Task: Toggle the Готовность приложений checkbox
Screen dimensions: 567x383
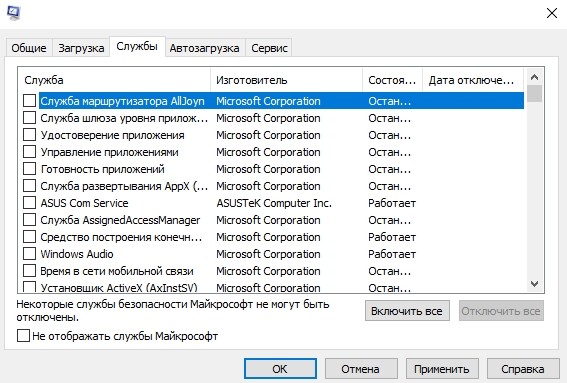Action: tap(29, 169)
